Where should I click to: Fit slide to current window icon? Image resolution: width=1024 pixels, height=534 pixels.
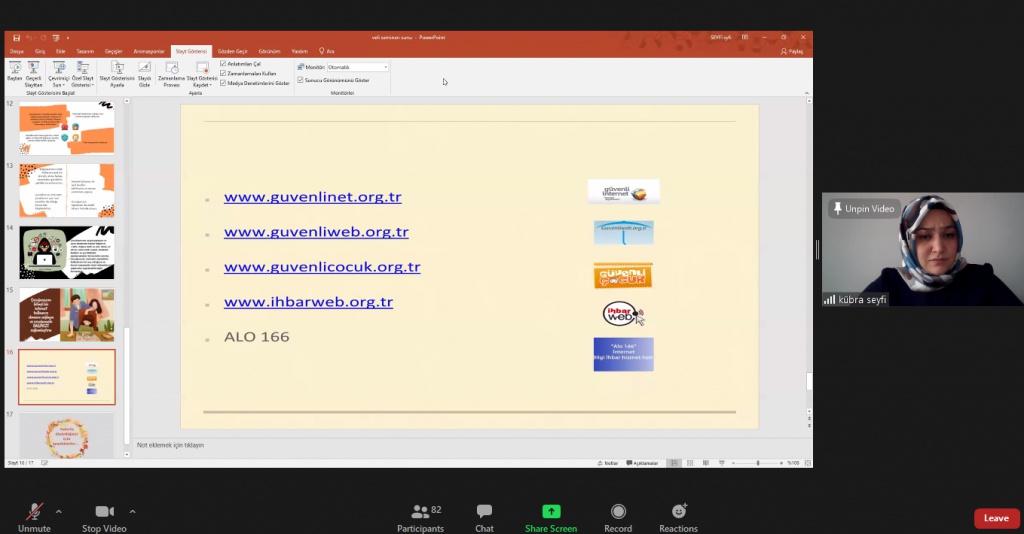(x=808, y=463)
